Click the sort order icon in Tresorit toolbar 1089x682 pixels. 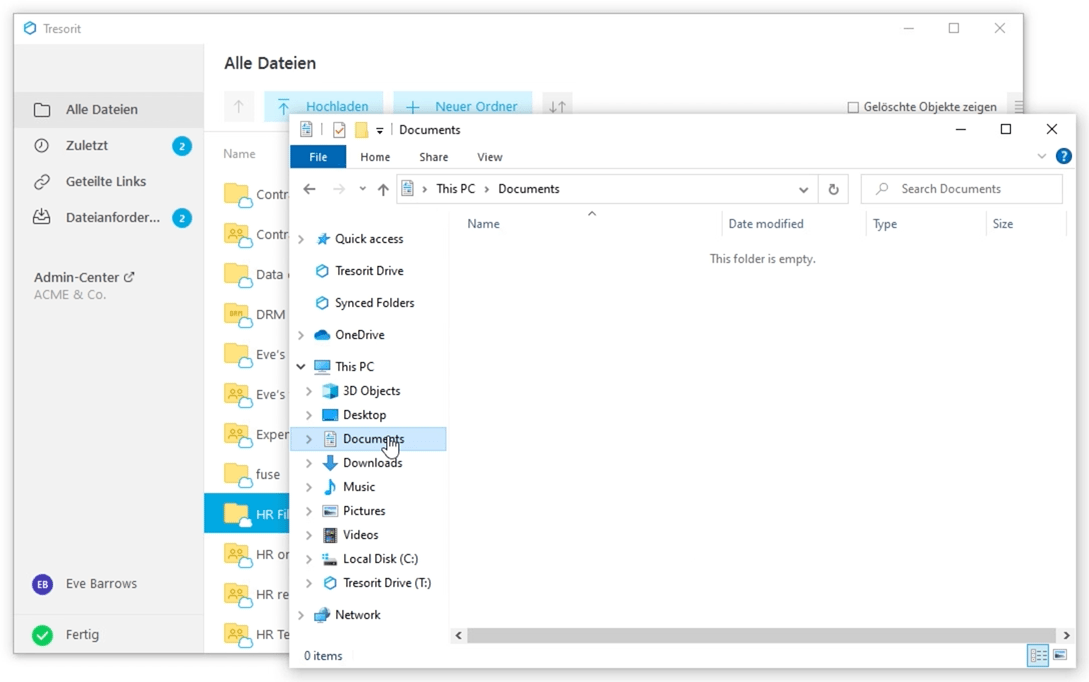tap(557, 106)
